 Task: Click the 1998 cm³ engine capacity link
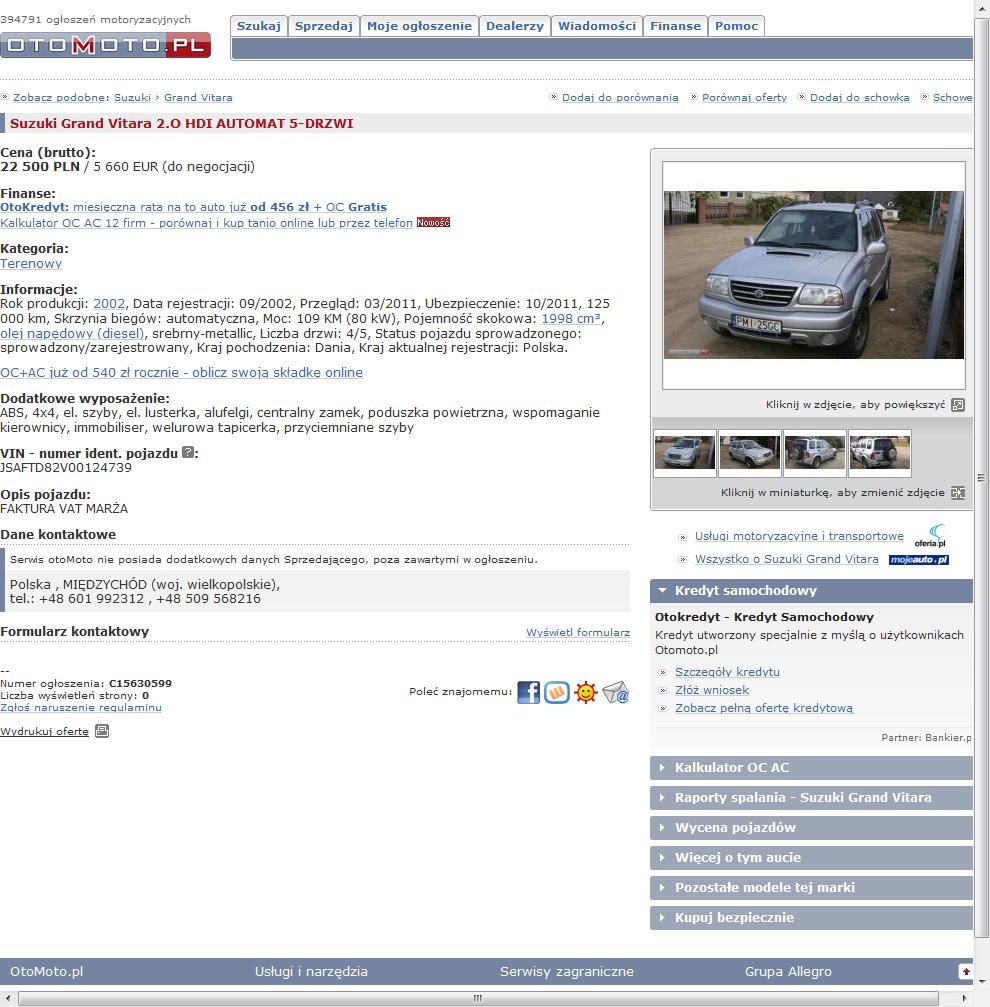[x=571, y=319]
